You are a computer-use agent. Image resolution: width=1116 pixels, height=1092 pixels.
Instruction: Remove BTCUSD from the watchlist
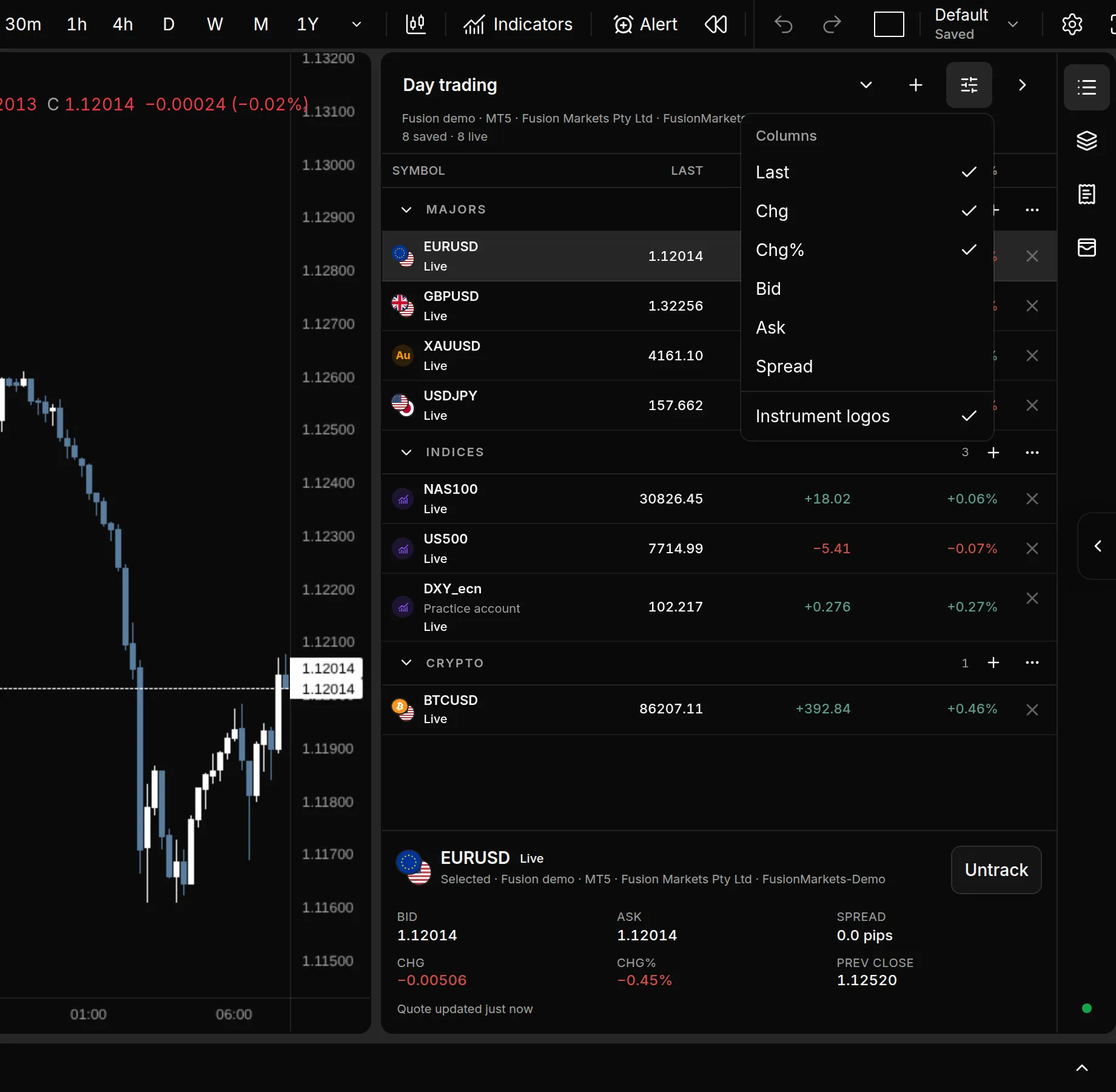coord(1032,710)
